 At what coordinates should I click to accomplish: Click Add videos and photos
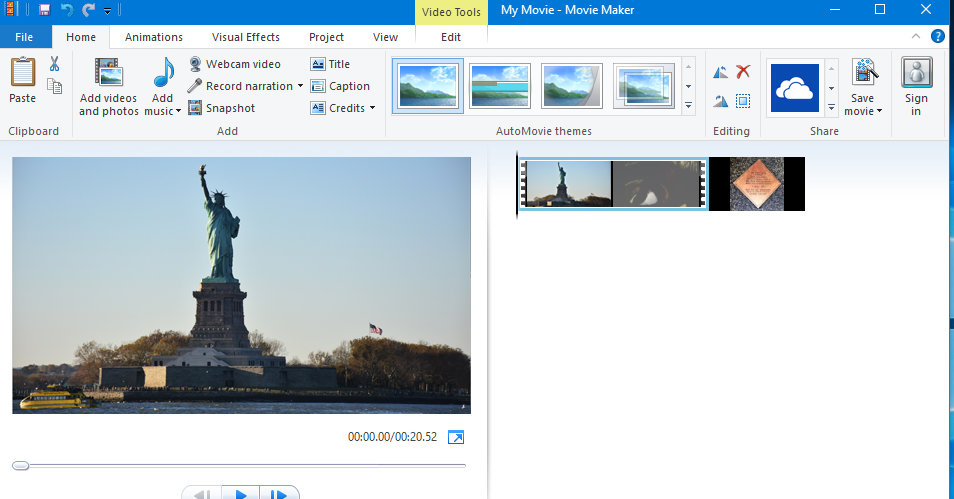109,86
